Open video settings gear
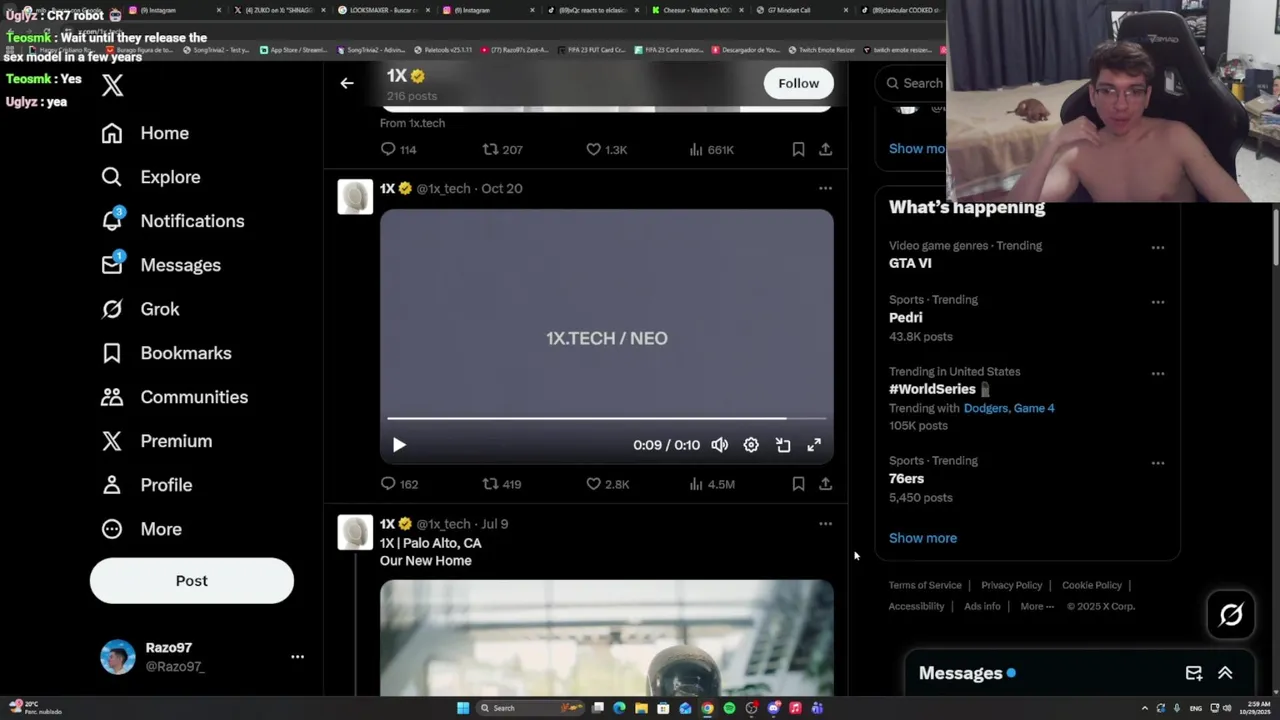 (751, 445)
